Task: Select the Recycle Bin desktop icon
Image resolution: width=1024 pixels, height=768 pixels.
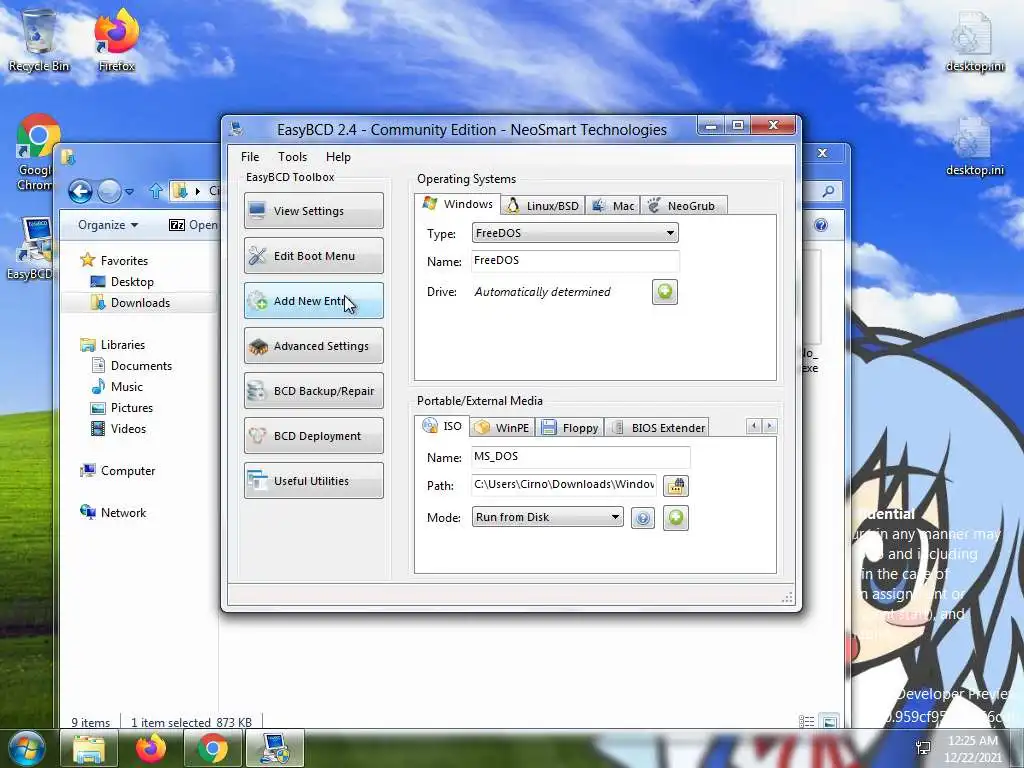Action: (x=39, y=40)
